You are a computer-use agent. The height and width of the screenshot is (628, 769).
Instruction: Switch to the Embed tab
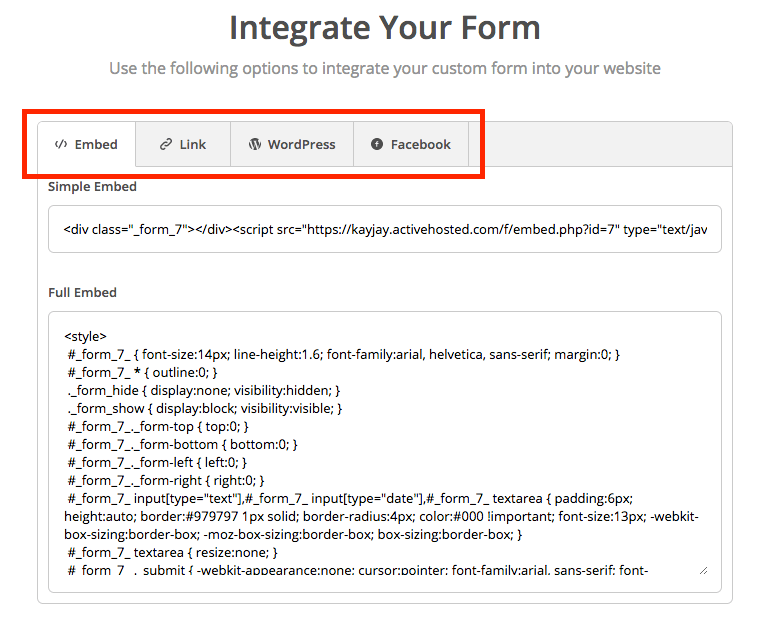86,144
